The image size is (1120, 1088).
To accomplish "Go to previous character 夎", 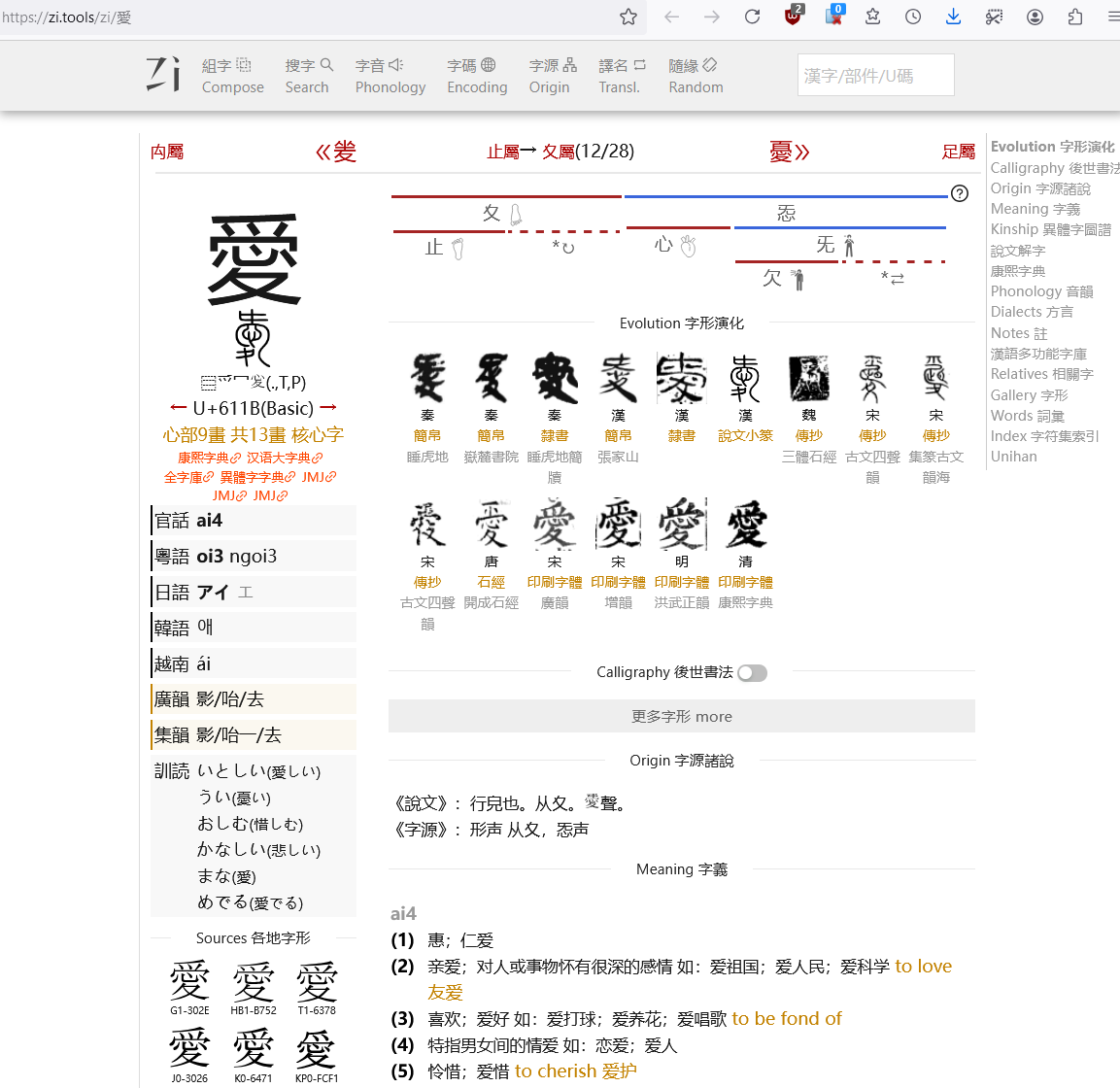I will [x=336, y=152].
